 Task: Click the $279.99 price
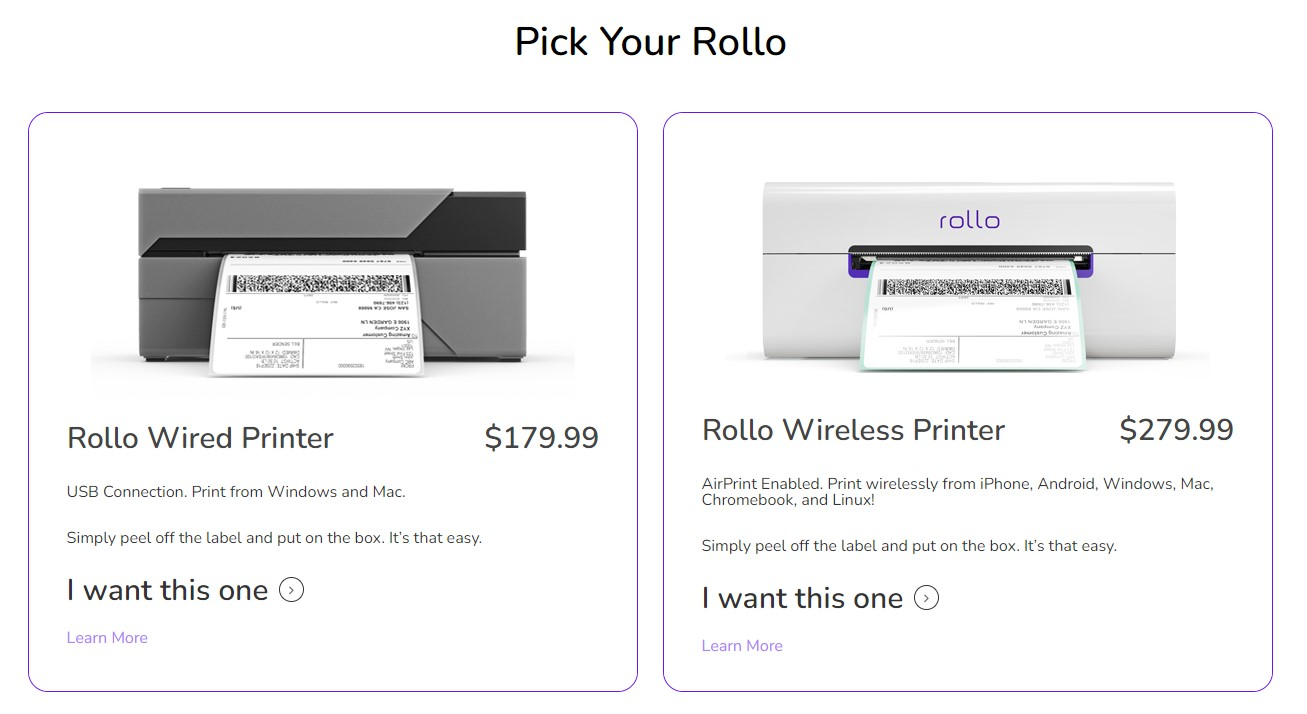(x=1176, y=430)
